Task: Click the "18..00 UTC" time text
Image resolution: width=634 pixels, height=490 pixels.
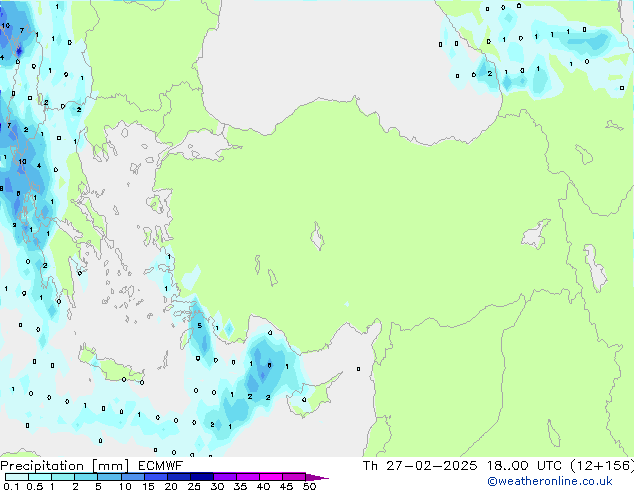Action: pos(524,466)
